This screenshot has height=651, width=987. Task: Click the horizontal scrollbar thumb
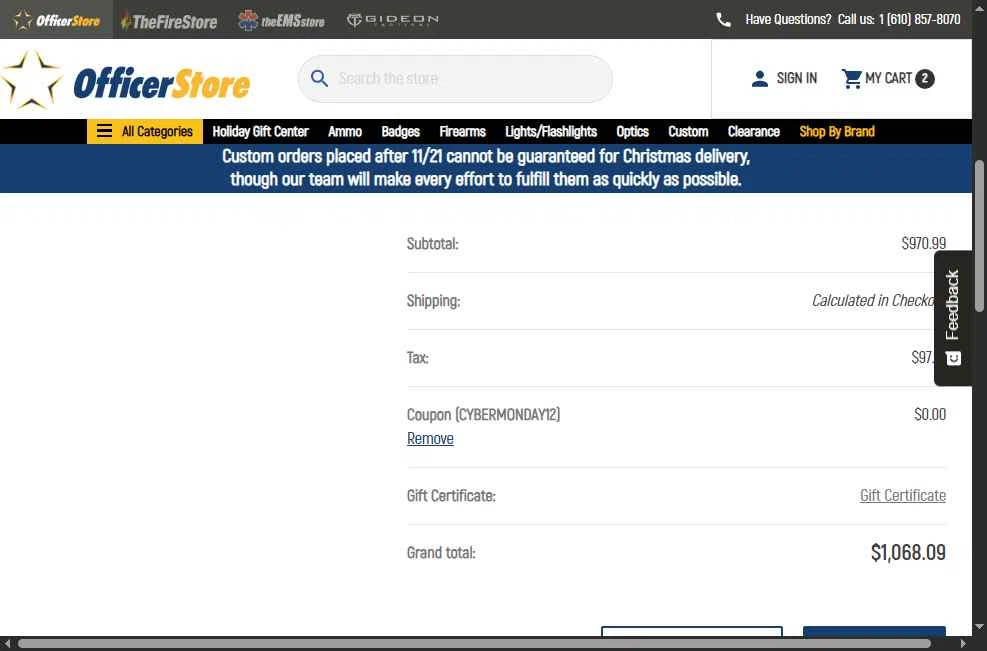pos(474,643)
